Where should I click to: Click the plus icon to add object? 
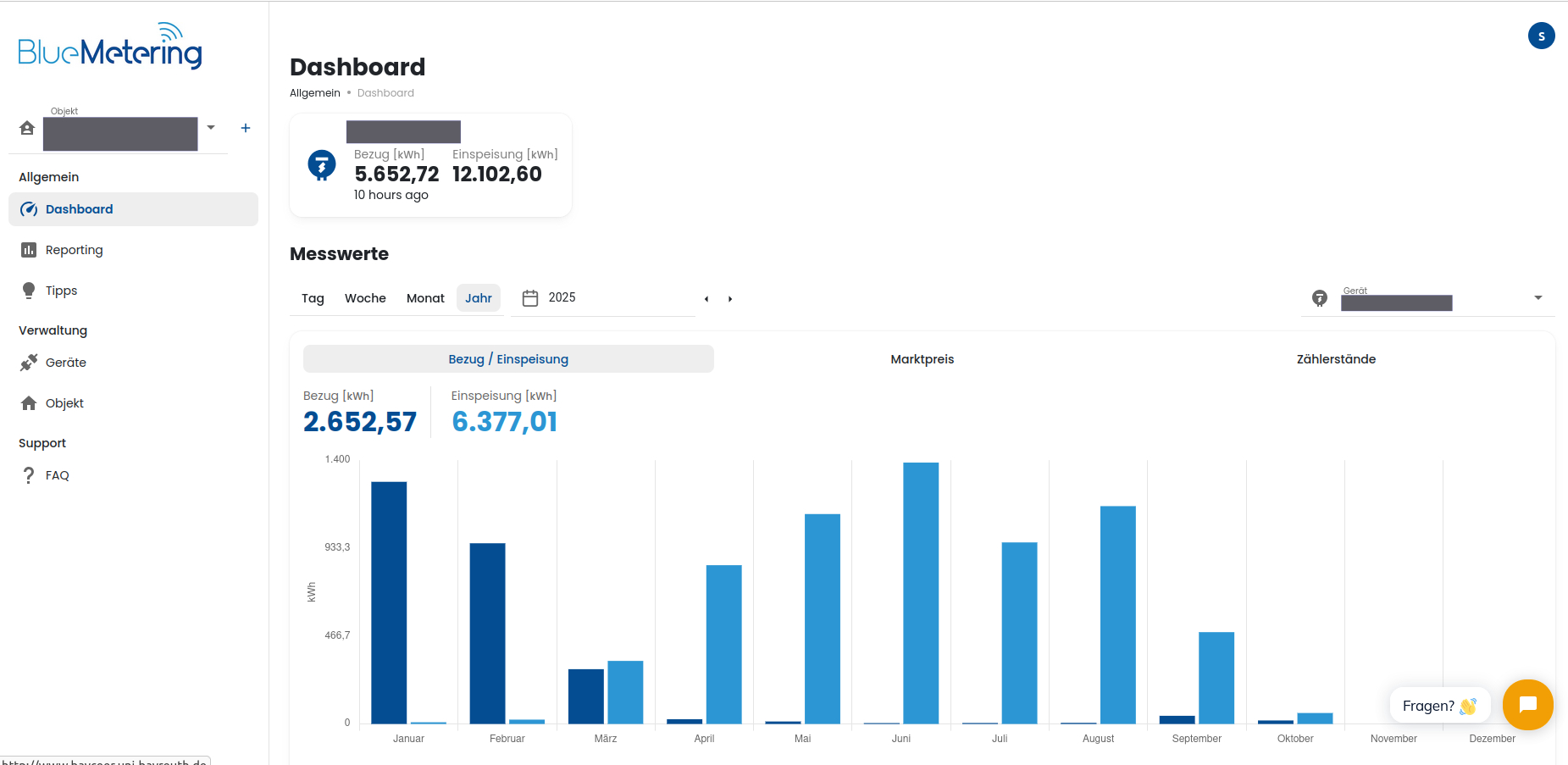[246, 128]
